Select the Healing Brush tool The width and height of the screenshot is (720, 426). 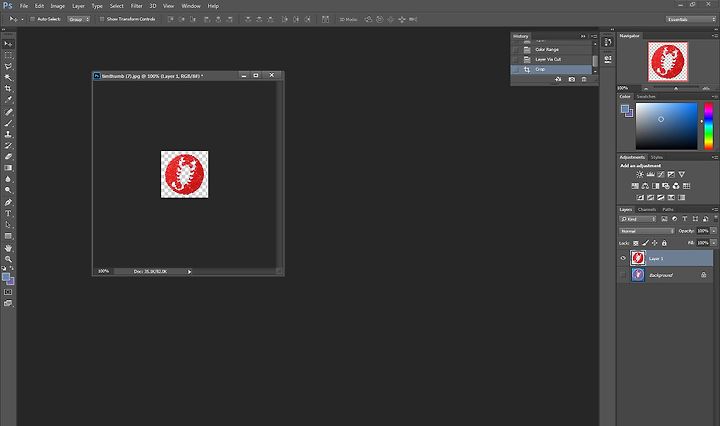(x=8, y=112)
